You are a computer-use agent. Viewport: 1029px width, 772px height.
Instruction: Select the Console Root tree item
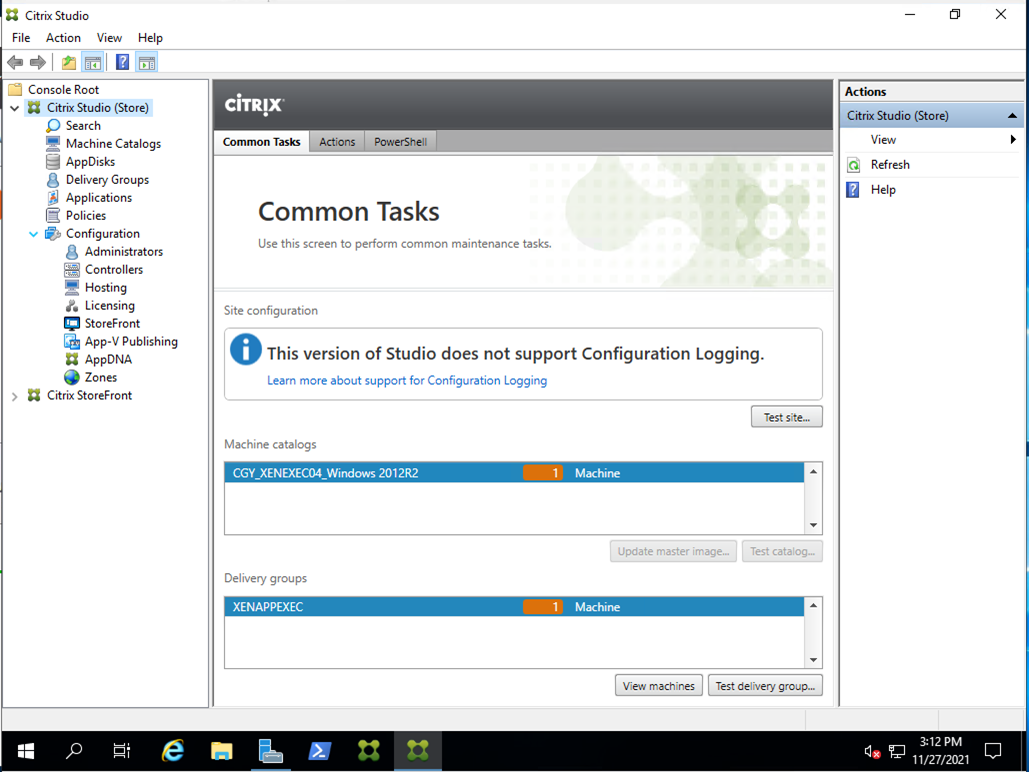(x=63, y=90)
